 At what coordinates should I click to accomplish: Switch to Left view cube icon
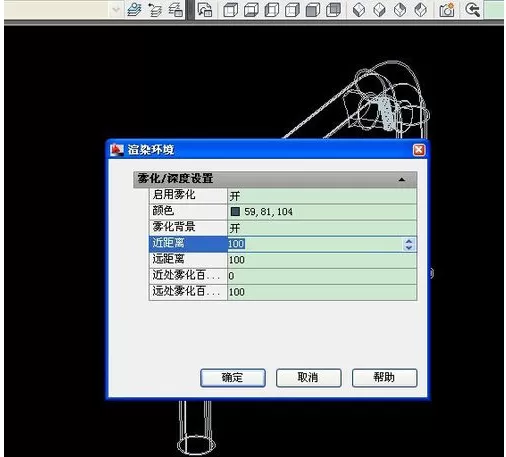coord(272,10)
